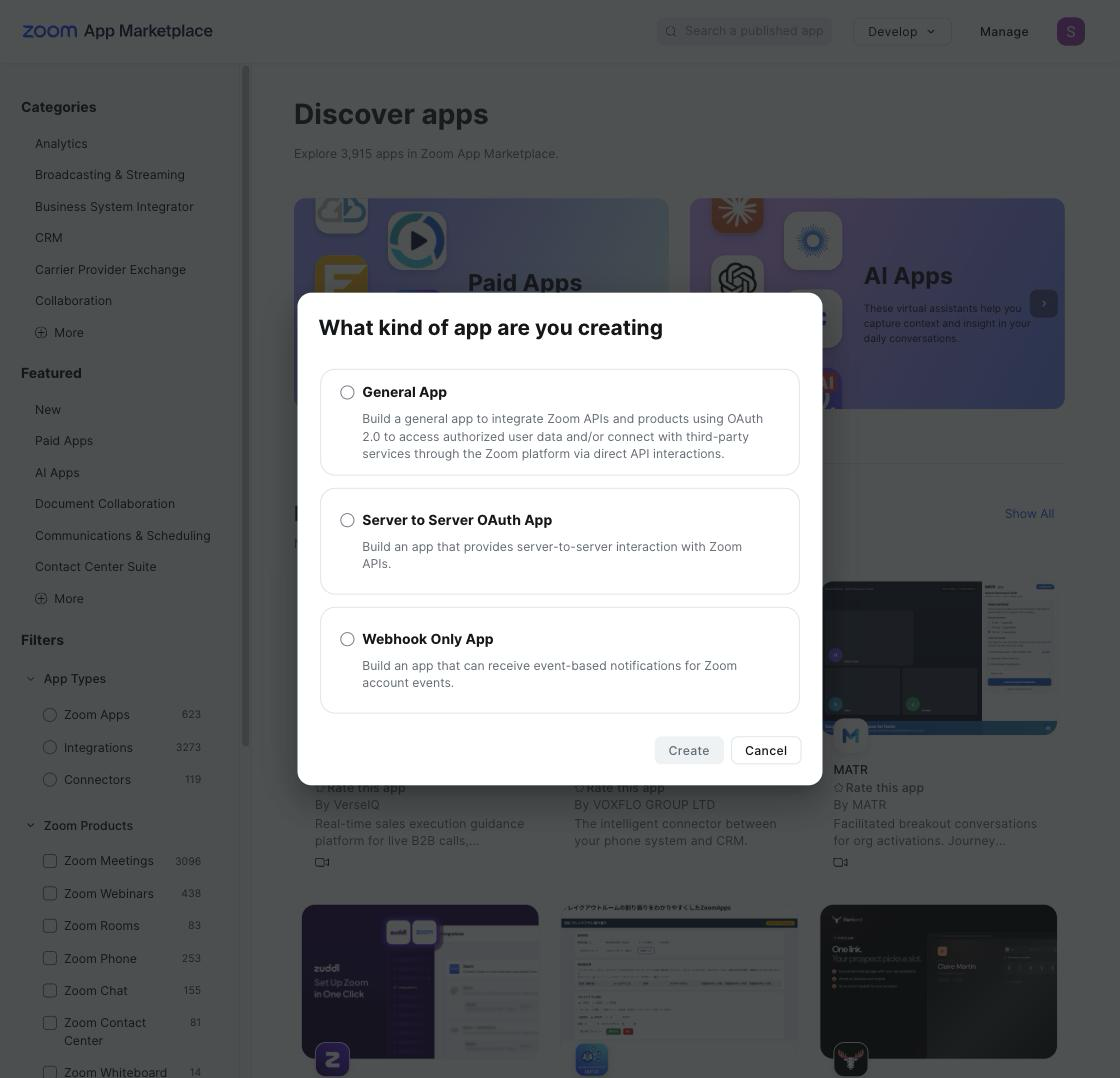Image resolution: width=1120 pixels, height=1078 pixels.
Task: Click the sidebar vertical scrollbar
Action: [245, 406]
